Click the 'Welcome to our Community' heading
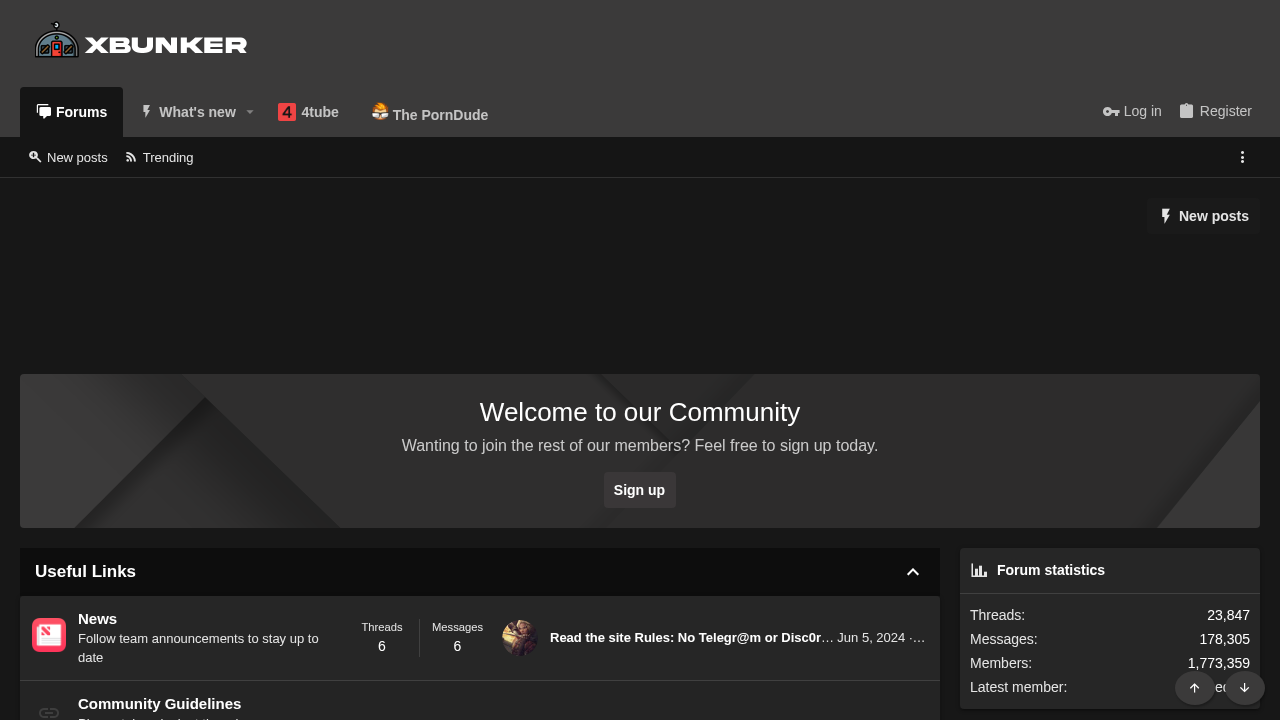This screenshot has height=720, width=1280. (640, 412)
